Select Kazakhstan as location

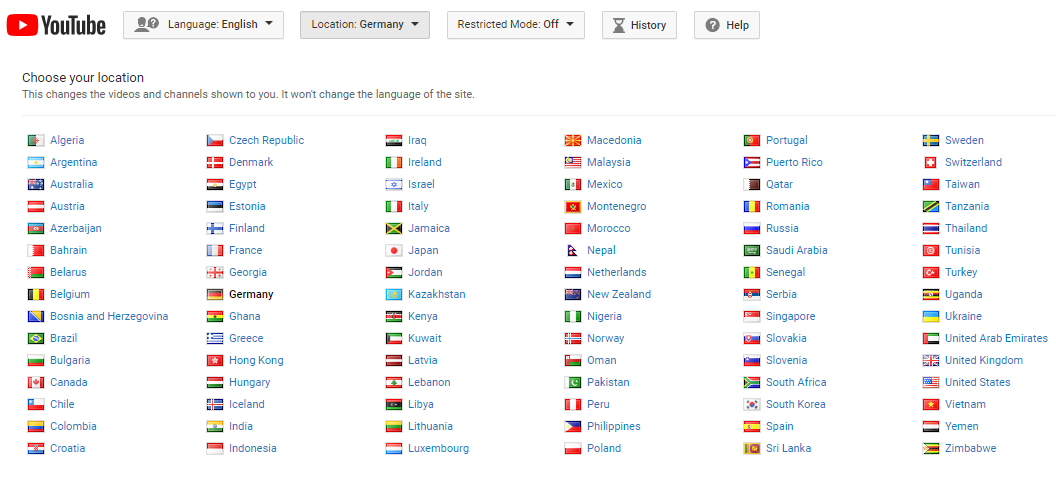436,294
